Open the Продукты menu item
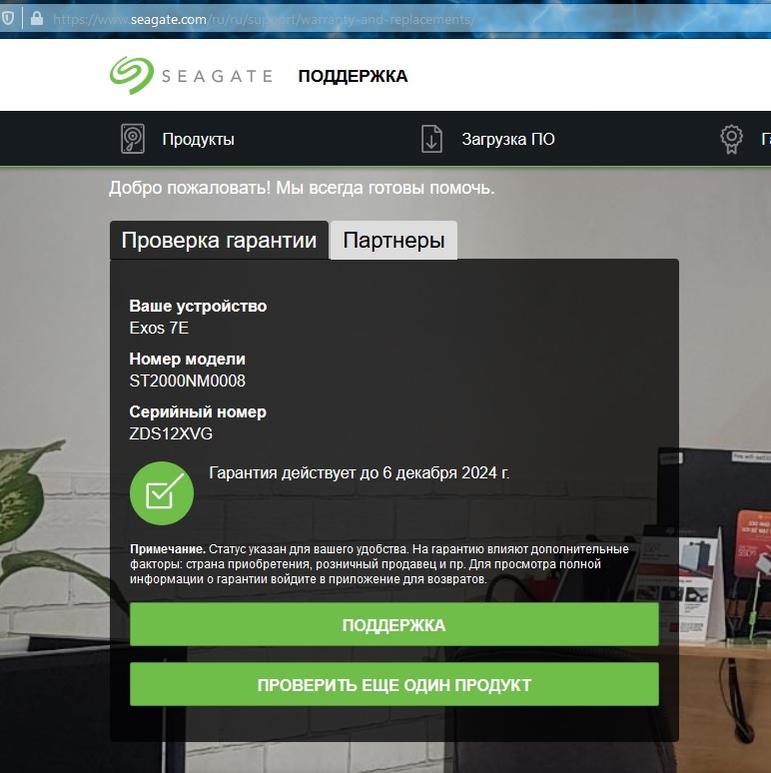771x773 pixels. pyautogui.click(x=198, y=140)
